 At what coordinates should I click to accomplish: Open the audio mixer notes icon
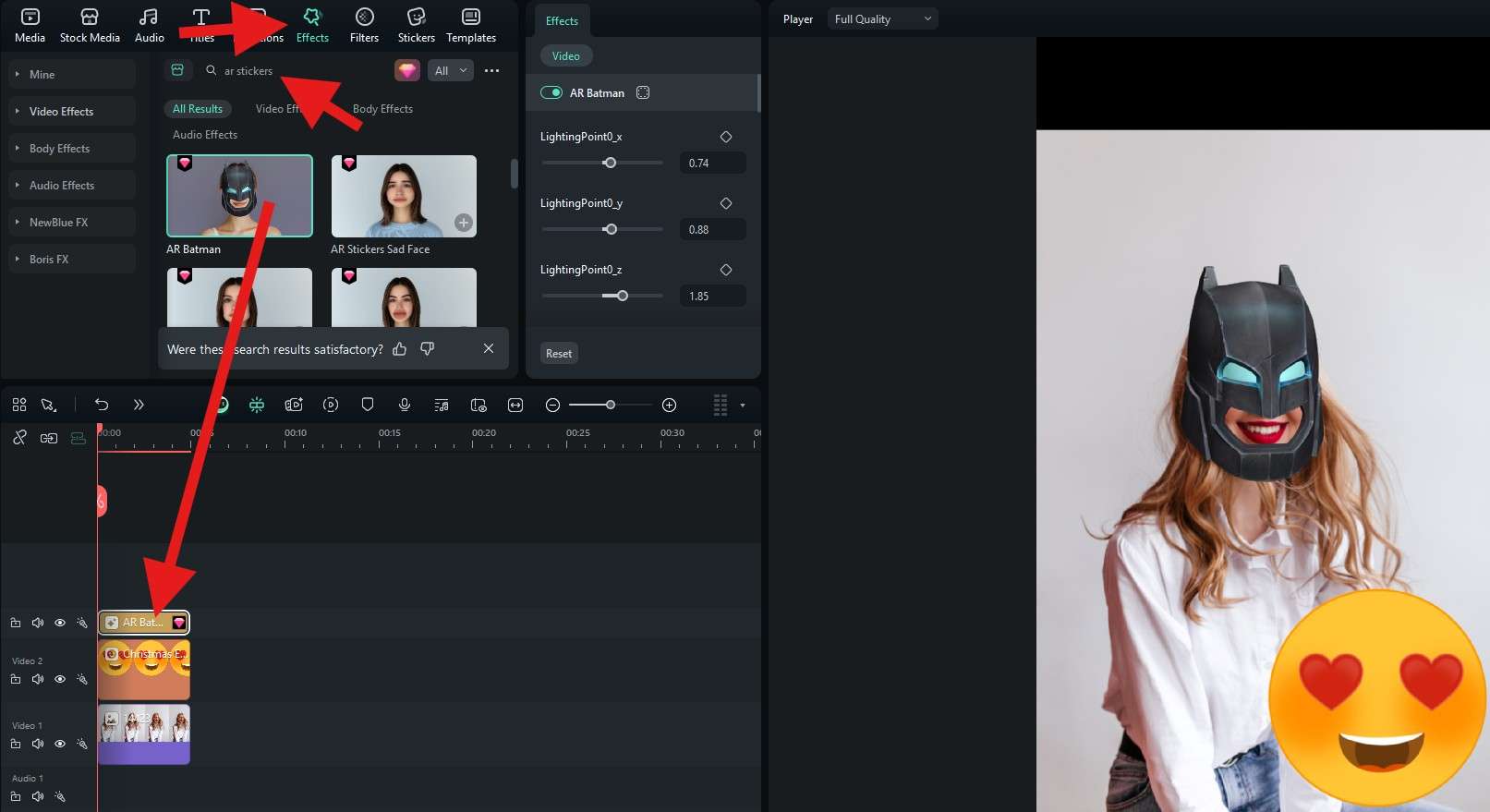pyautogui.click(x=442, y=405)
